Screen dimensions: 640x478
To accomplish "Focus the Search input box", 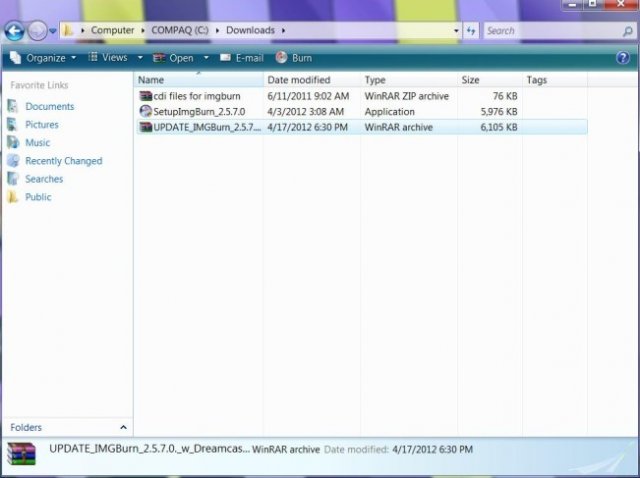I will coord(553,31).
